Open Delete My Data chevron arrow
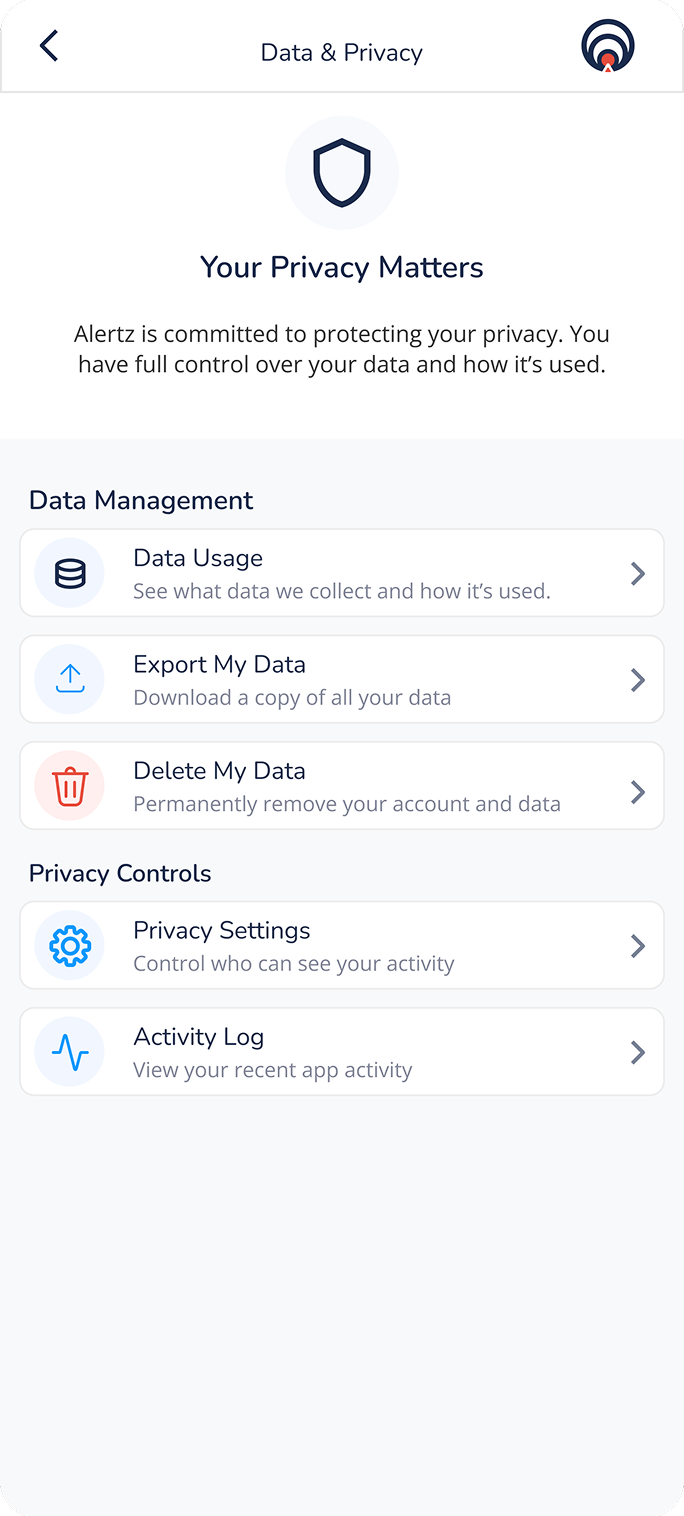684x1516 pixels. point(638,792)
